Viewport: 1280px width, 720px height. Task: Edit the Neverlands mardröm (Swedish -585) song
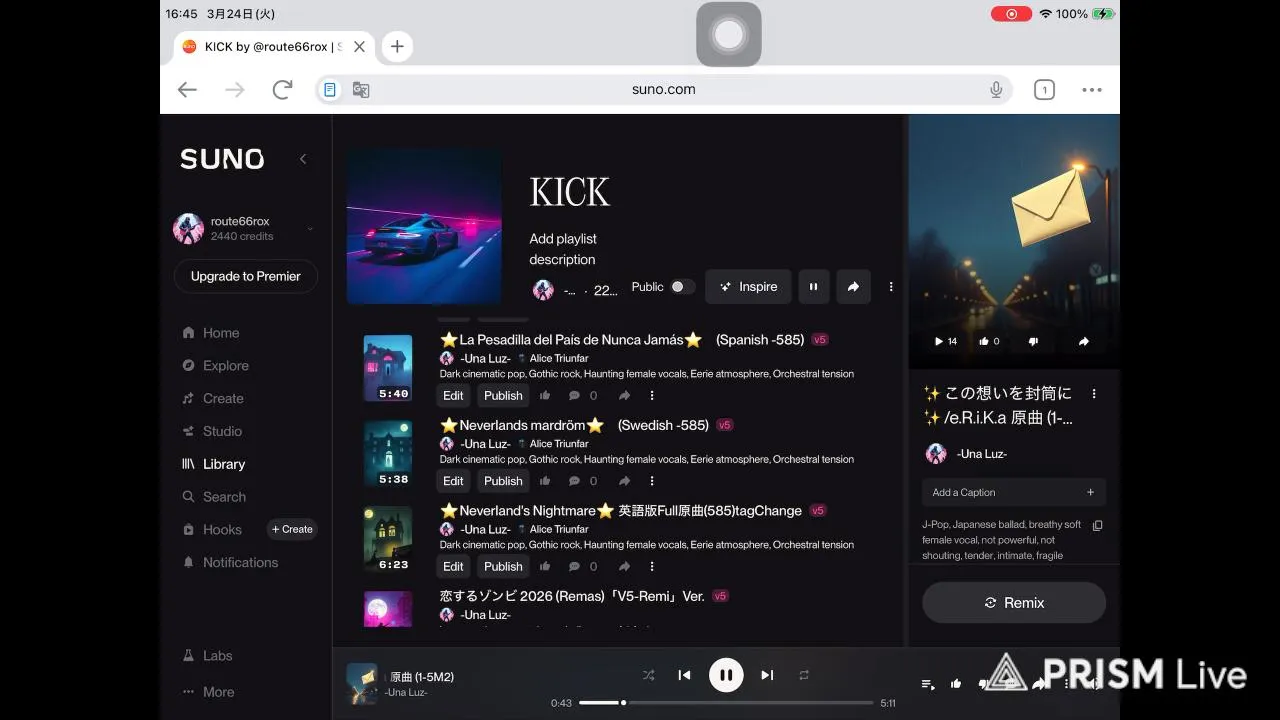point(454,481)
